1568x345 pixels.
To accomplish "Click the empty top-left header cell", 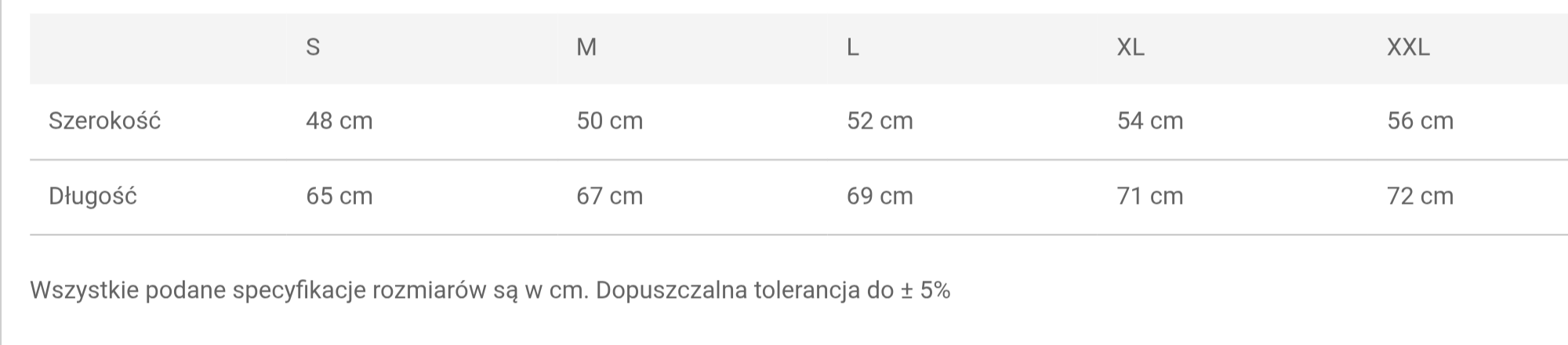I will tap(157, 48).
